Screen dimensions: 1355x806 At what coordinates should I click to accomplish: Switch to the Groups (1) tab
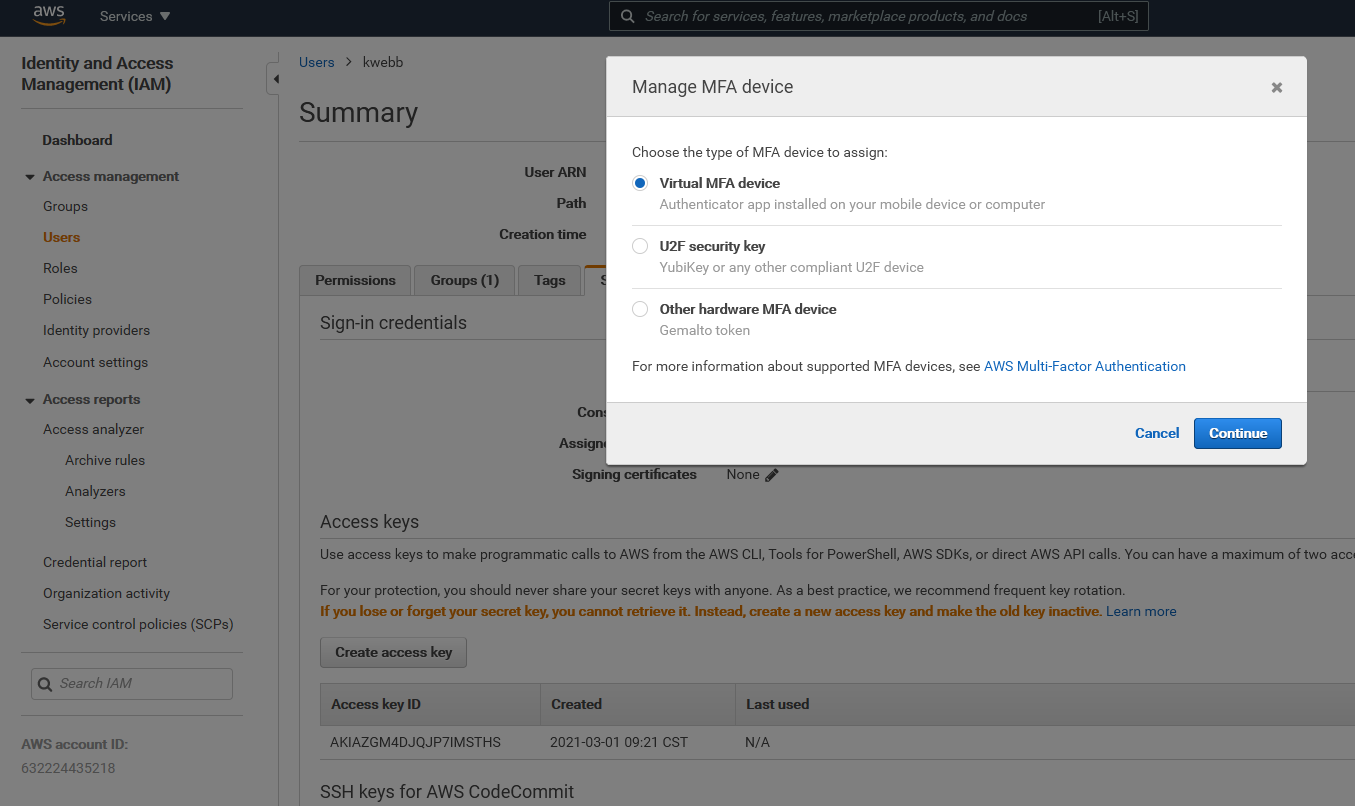tap(464, 280)
